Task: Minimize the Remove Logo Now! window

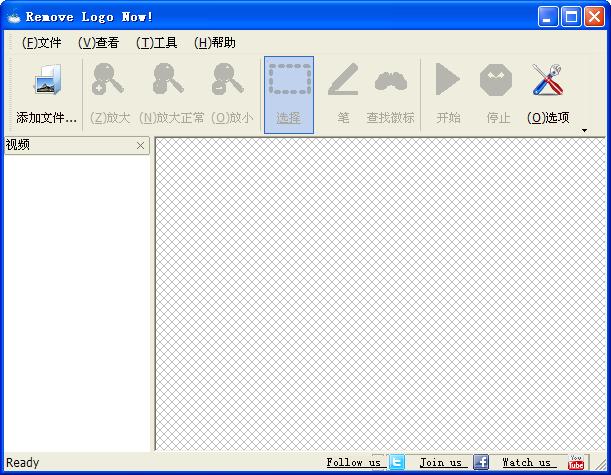Action: pos(547,17)
